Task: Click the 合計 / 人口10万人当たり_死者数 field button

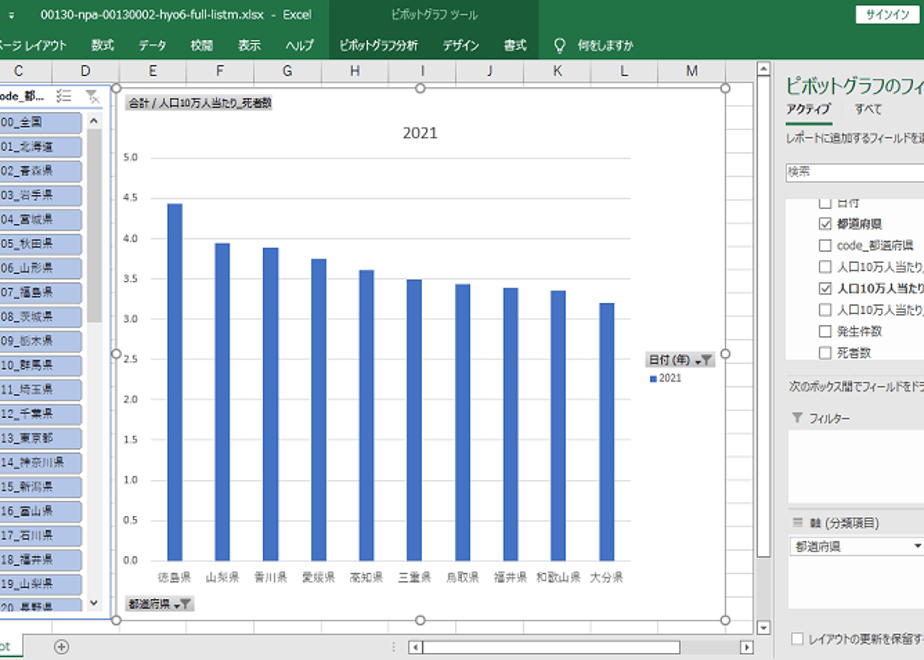Action: pos(199,103)
